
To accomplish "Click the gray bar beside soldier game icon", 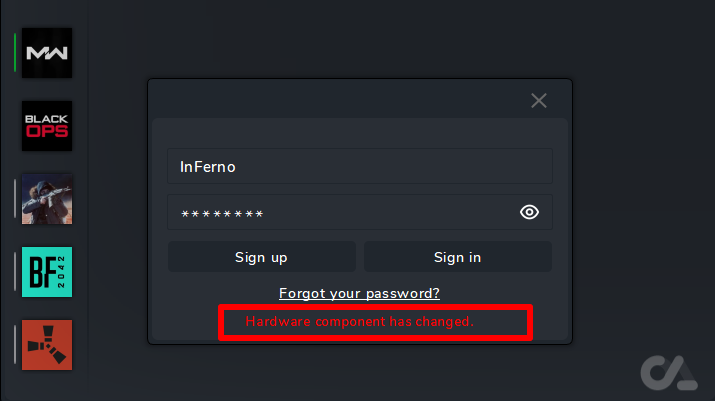I will 15,199.
